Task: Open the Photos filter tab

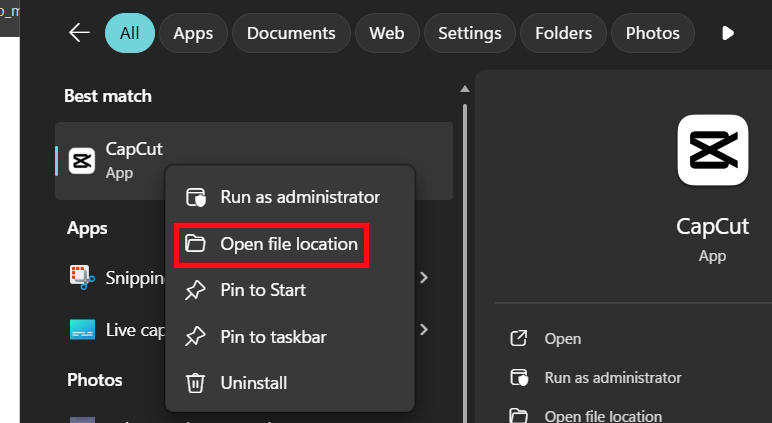Action: tap(652, 33)
